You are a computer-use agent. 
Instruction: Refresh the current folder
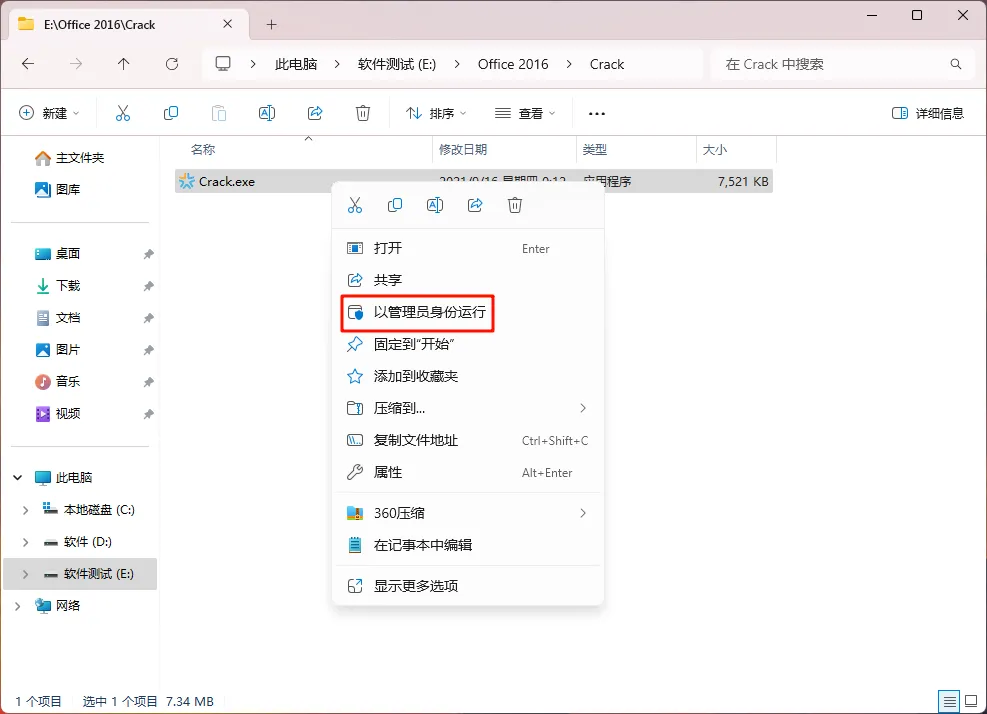coord(172,64)
